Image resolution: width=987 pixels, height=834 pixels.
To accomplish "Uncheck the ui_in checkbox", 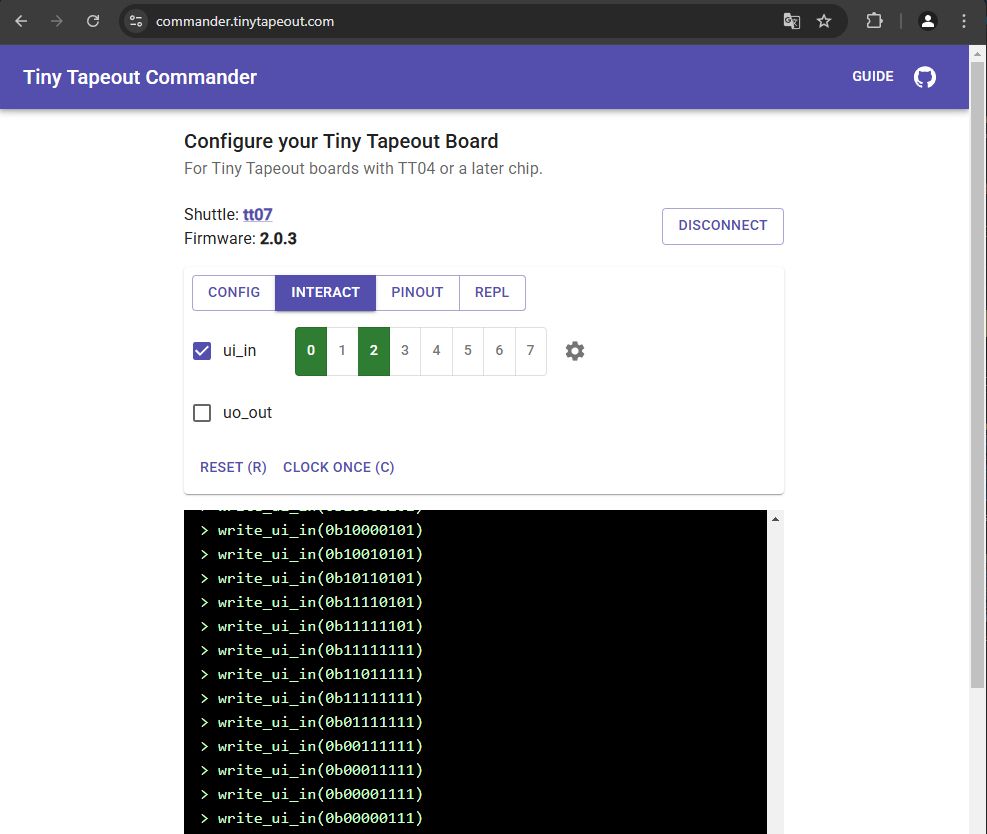I will click(202, 350).
